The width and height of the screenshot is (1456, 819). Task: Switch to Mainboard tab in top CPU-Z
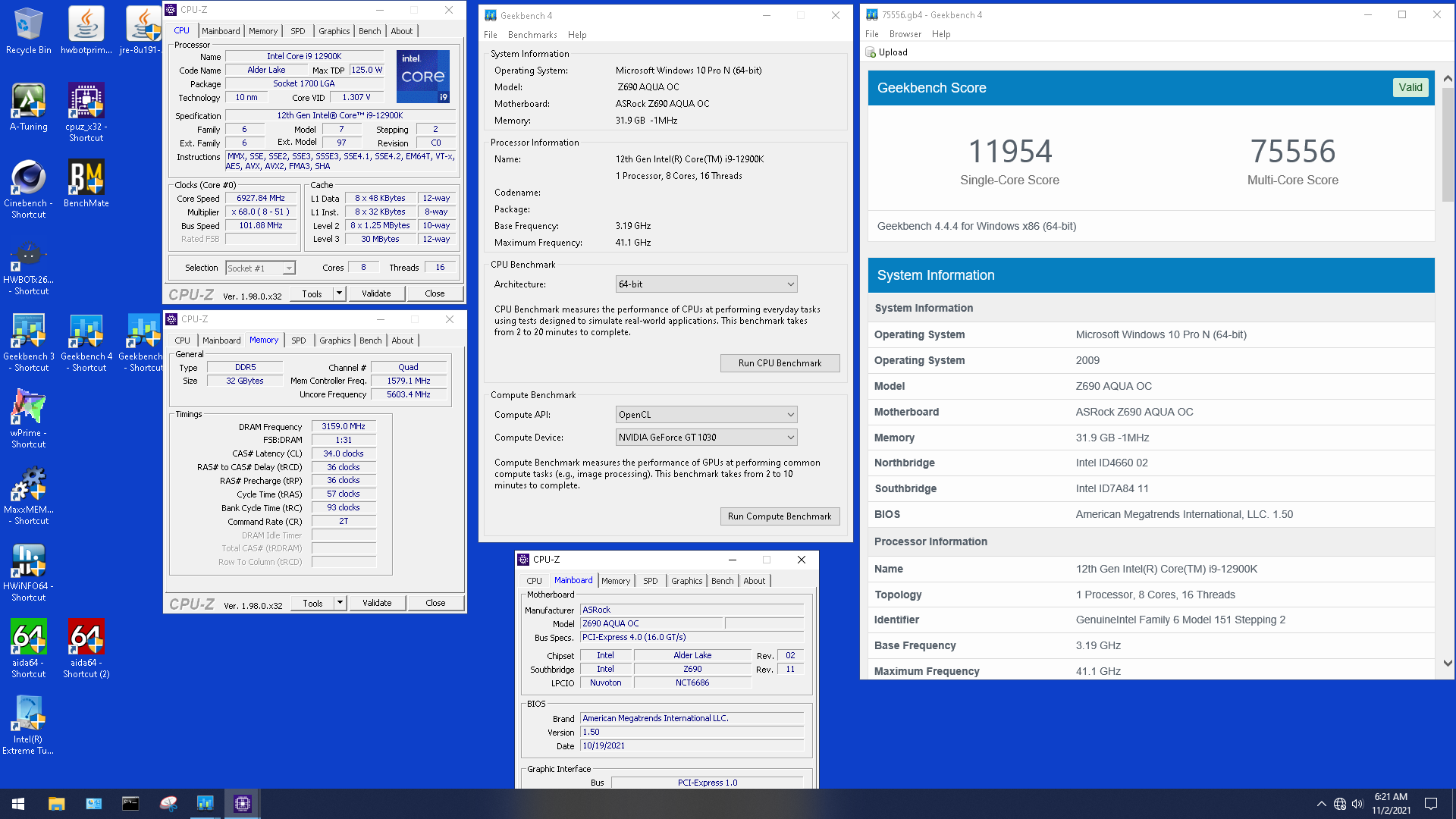point(221,31)
